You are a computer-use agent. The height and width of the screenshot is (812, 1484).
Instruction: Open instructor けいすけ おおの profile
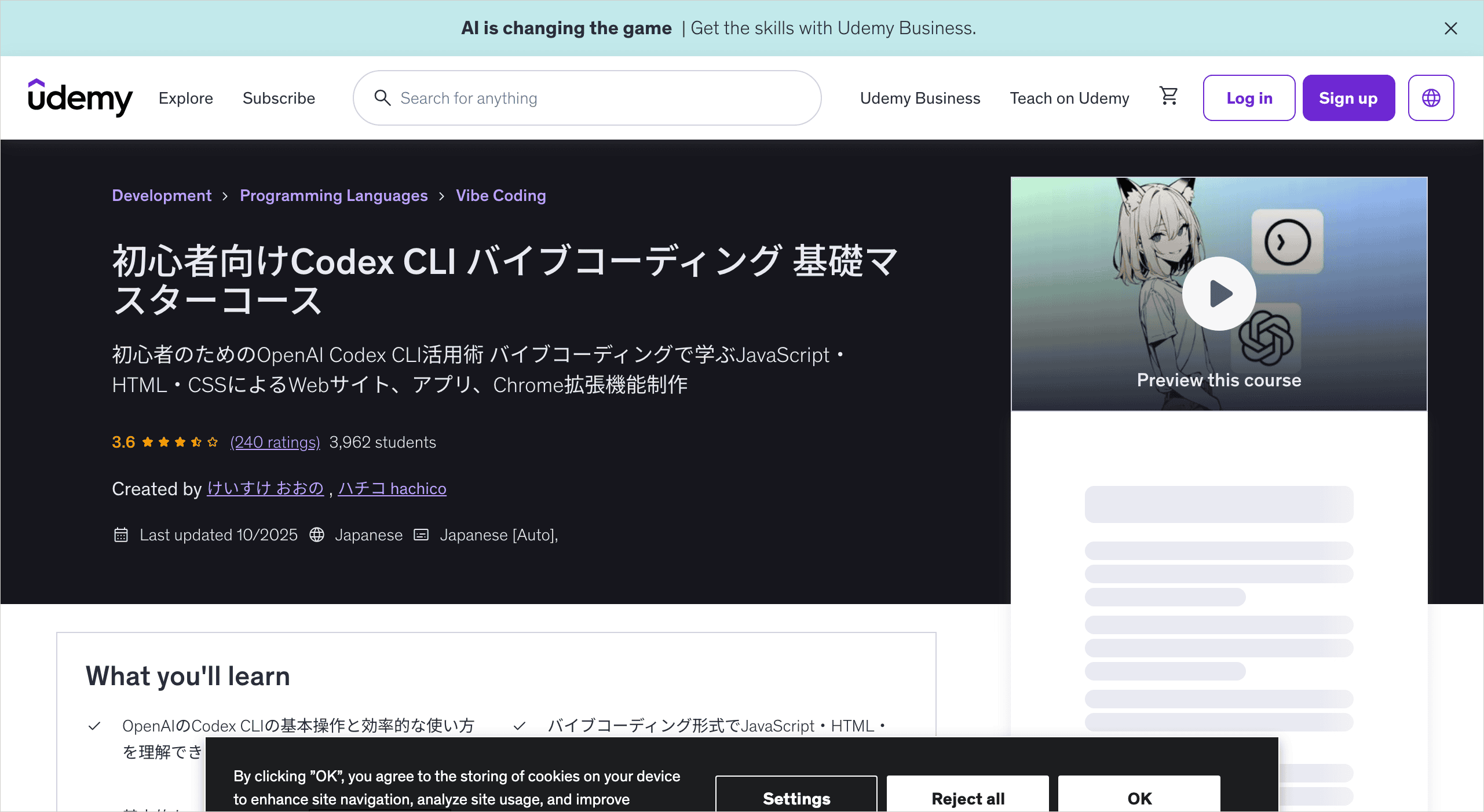(x=265, y=488)
